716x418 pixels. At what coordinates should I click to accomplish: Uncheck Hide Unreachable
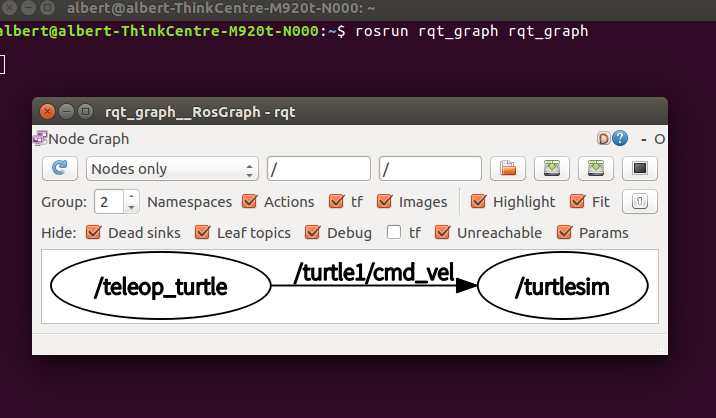coord(442,232)
